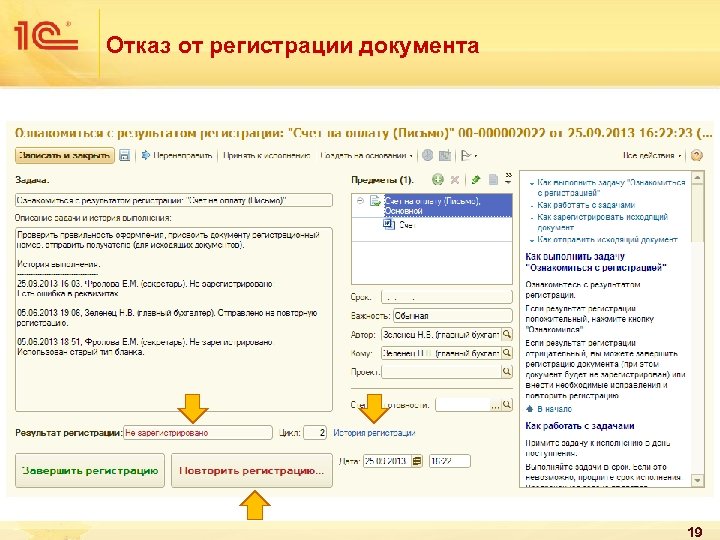Viewport: 720px width, 540px height.
Task: Open the Автор field search magnifier
Action: tap(507, 334)
